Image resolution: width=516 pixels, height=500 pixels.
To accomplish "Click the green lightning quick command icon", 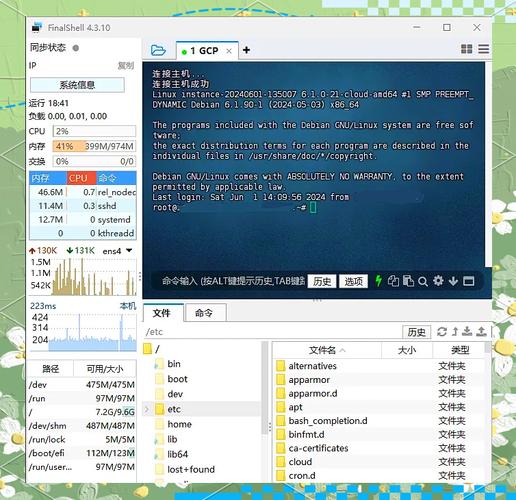I will [378, 281].
